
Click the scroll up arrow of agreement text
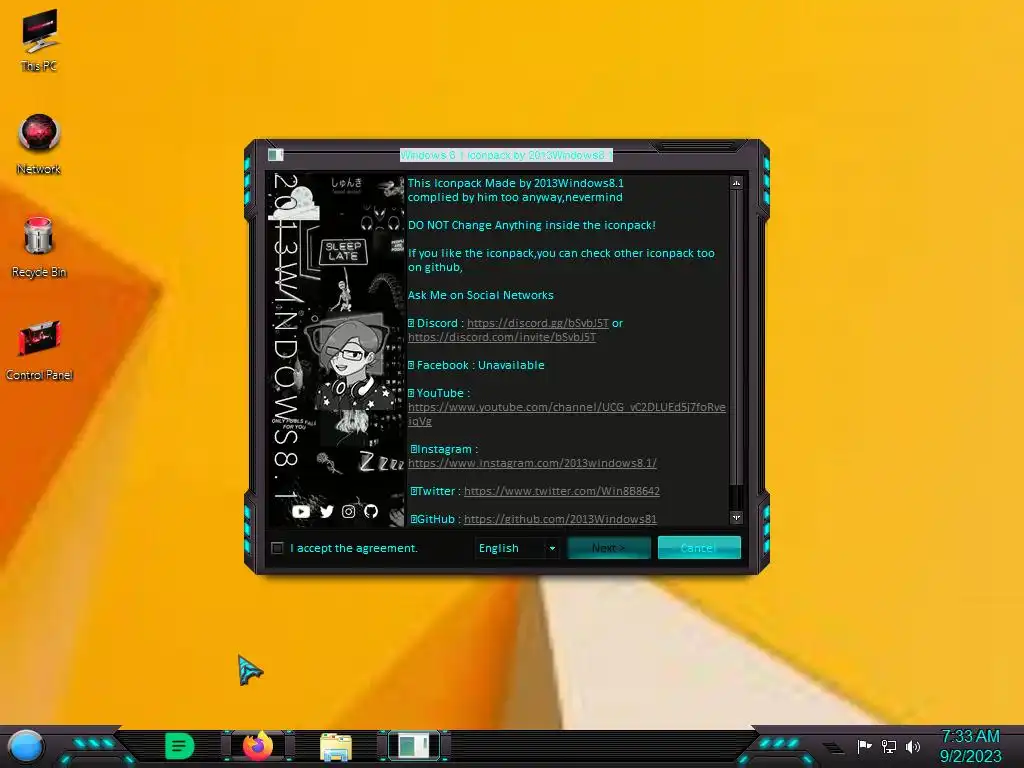[736, 183]
